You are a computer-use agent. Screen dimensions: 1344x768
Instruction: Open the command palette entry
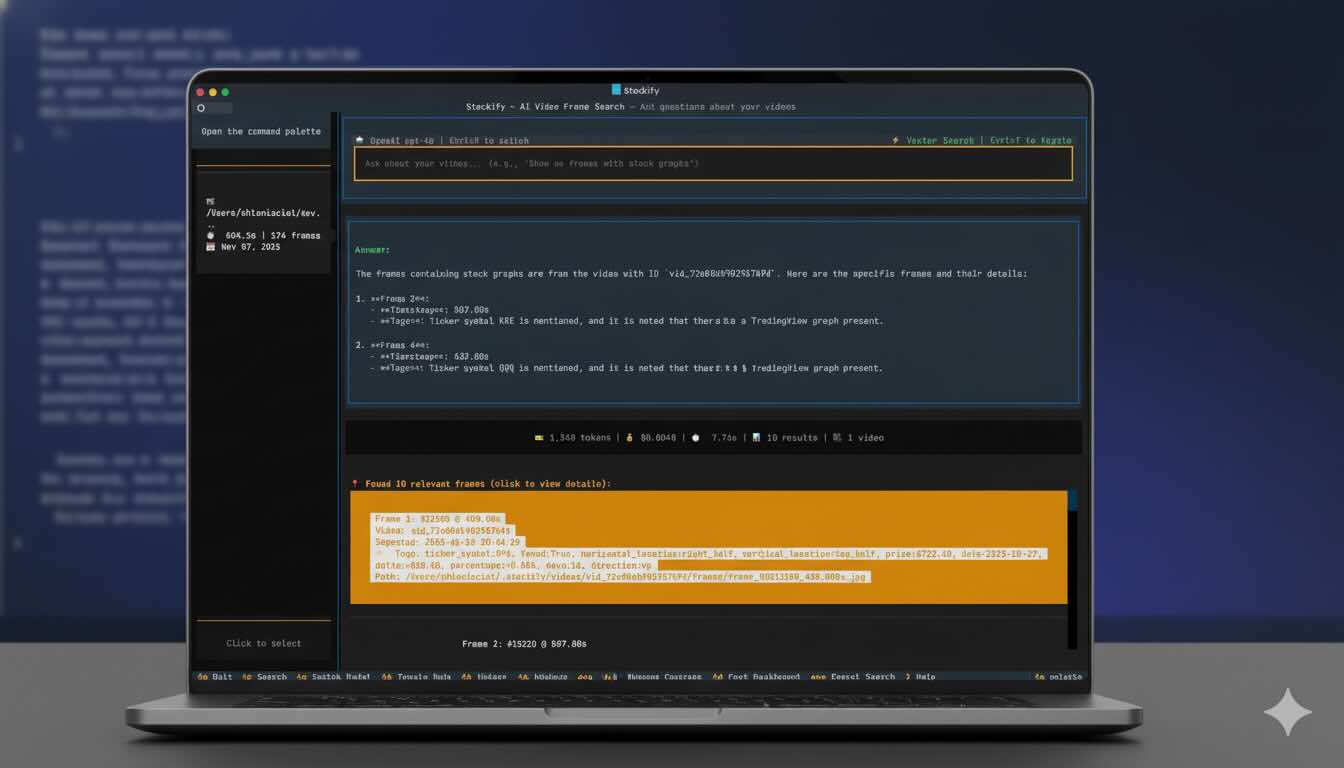click(261, 132)
